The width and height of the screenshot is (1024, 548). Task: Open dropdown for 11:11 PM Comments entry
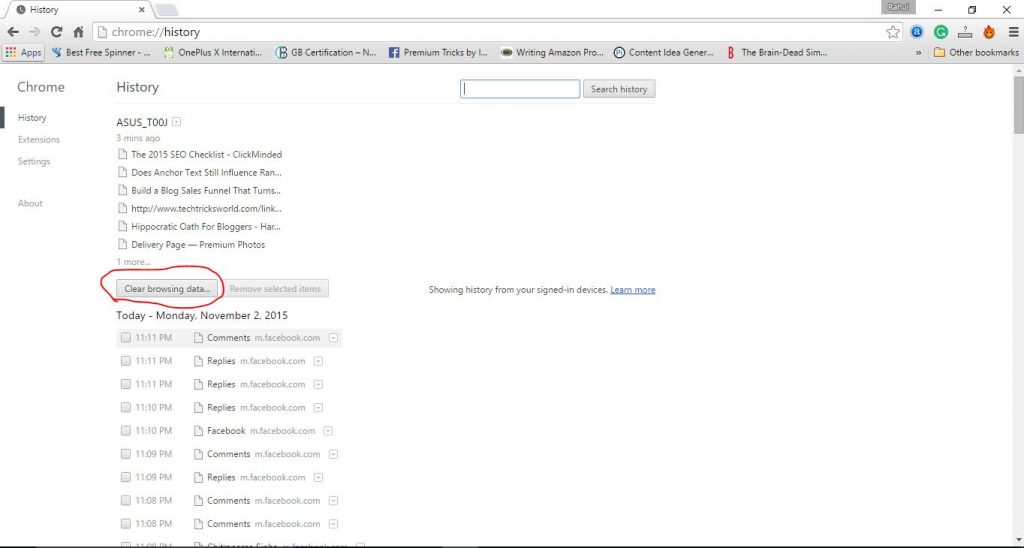333,338
